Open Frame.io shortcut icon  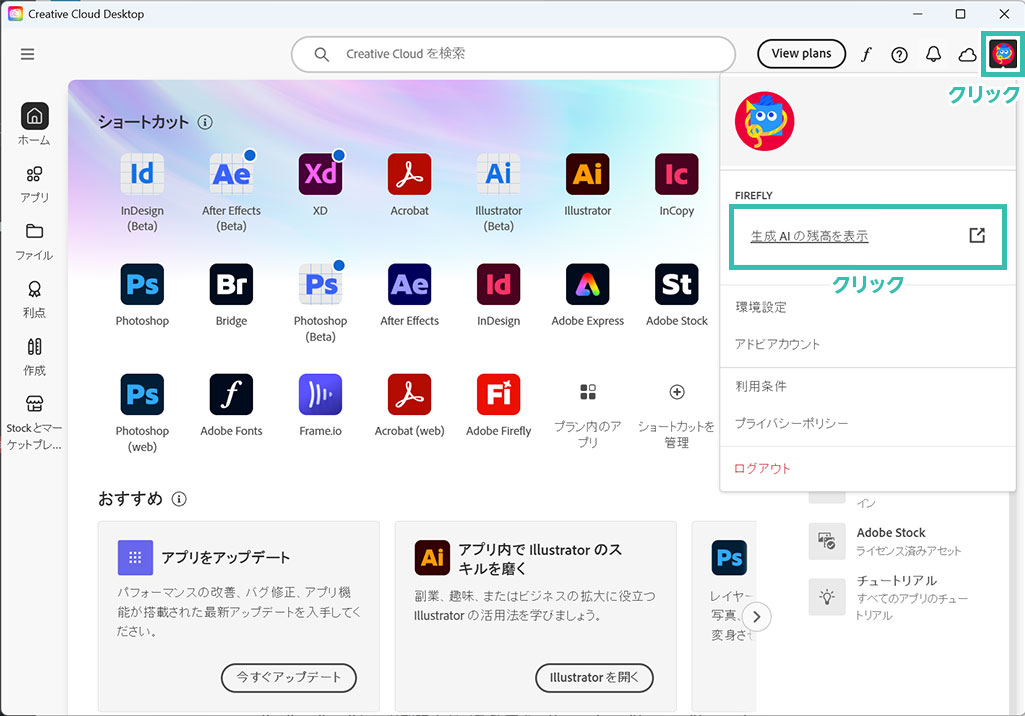click(320, 395)
